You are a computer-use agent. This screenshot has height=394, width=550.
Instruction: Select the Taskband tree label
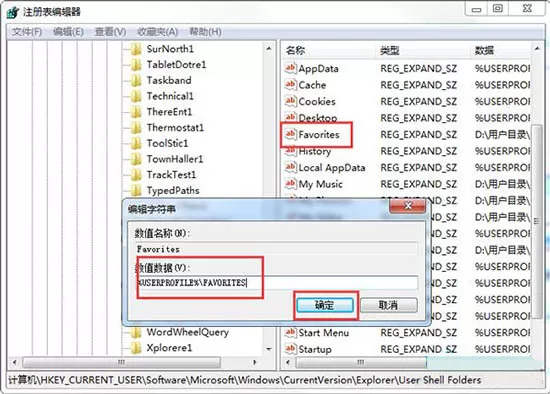point(169,80)
